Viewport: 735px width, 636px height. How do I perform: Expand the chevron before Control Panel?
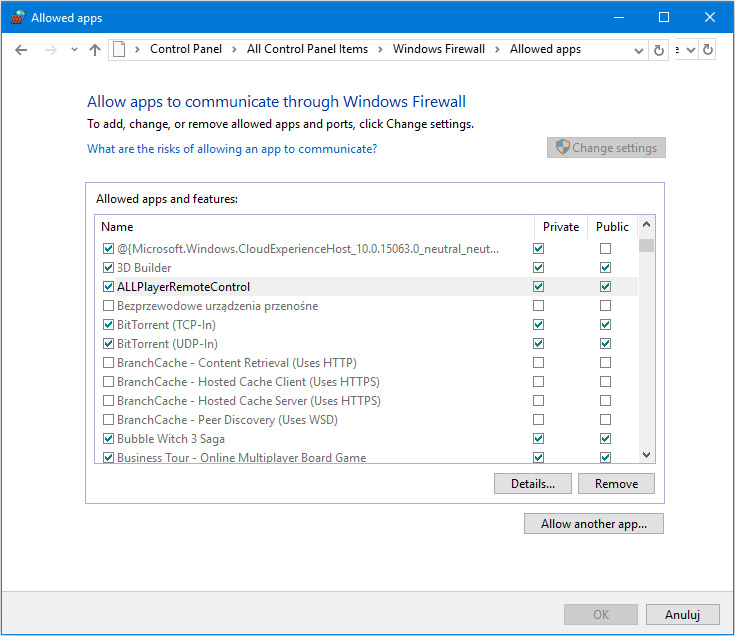pyautogui.click(x=137, y=49)
